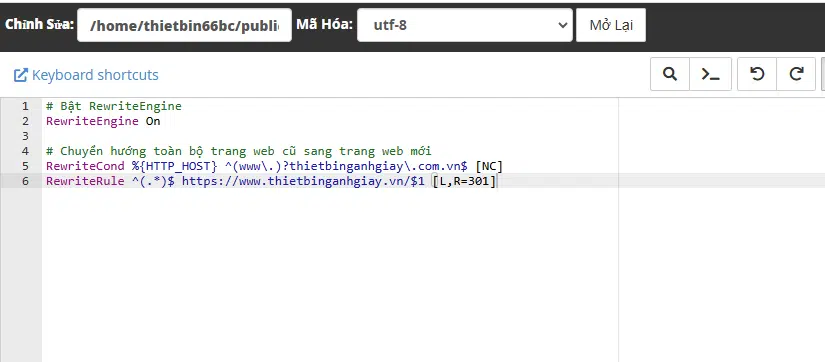Click the 'Mã Hóa:' label
This screenshot has width=825, height=362.
tap(324, 25)
